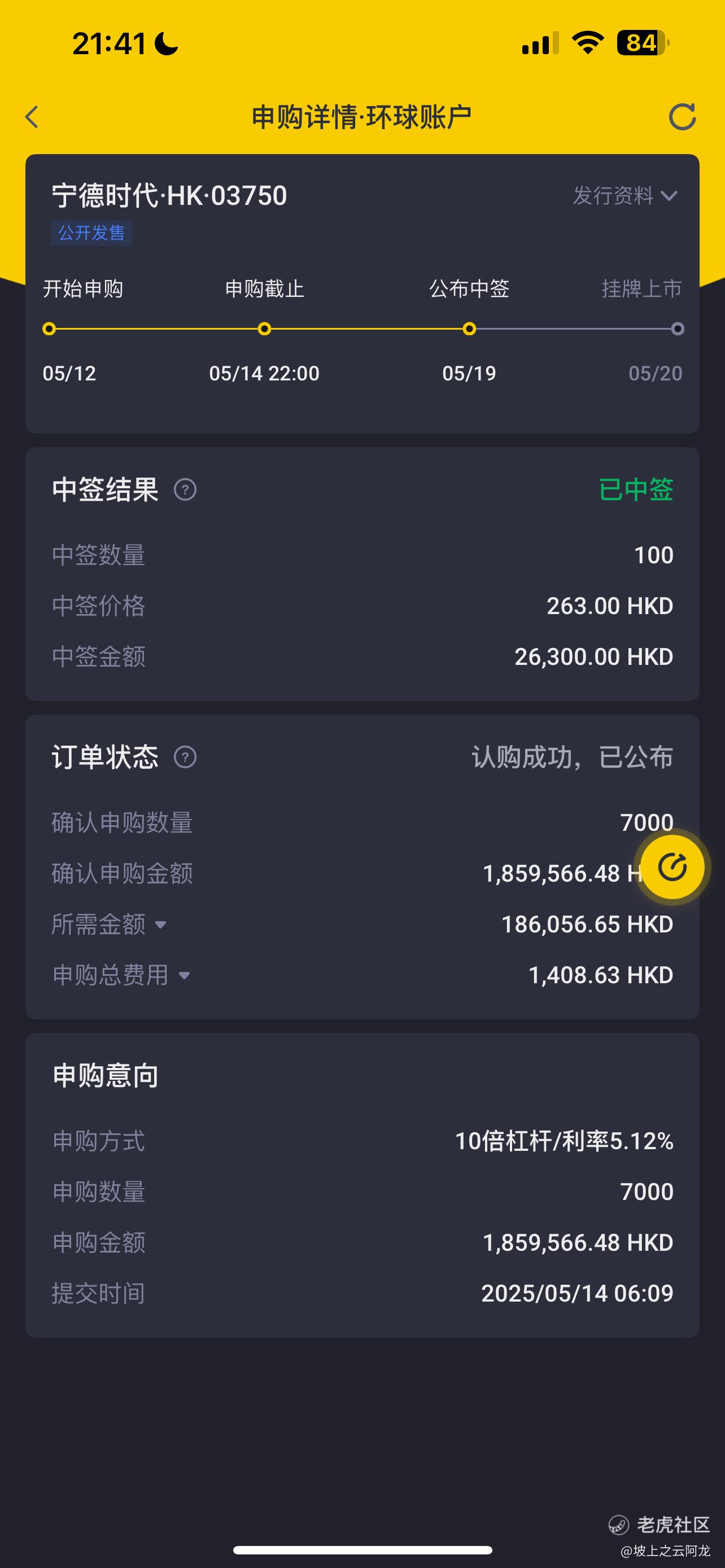The image size is (725, 1568).
Task: Expand the 所需金额 breakdown arrow
Action: 161,925
